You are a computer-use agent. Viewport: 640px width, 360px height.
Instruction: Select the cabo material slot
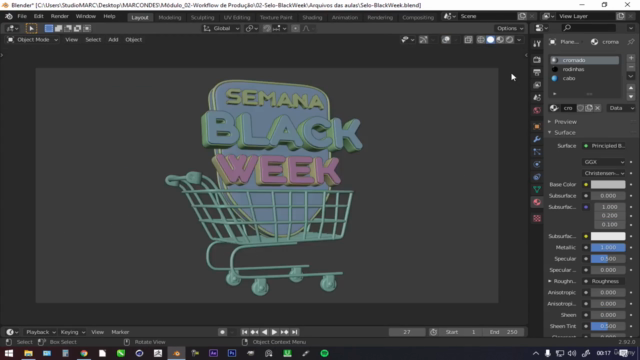pyautogui.click(x=584, y=78)
